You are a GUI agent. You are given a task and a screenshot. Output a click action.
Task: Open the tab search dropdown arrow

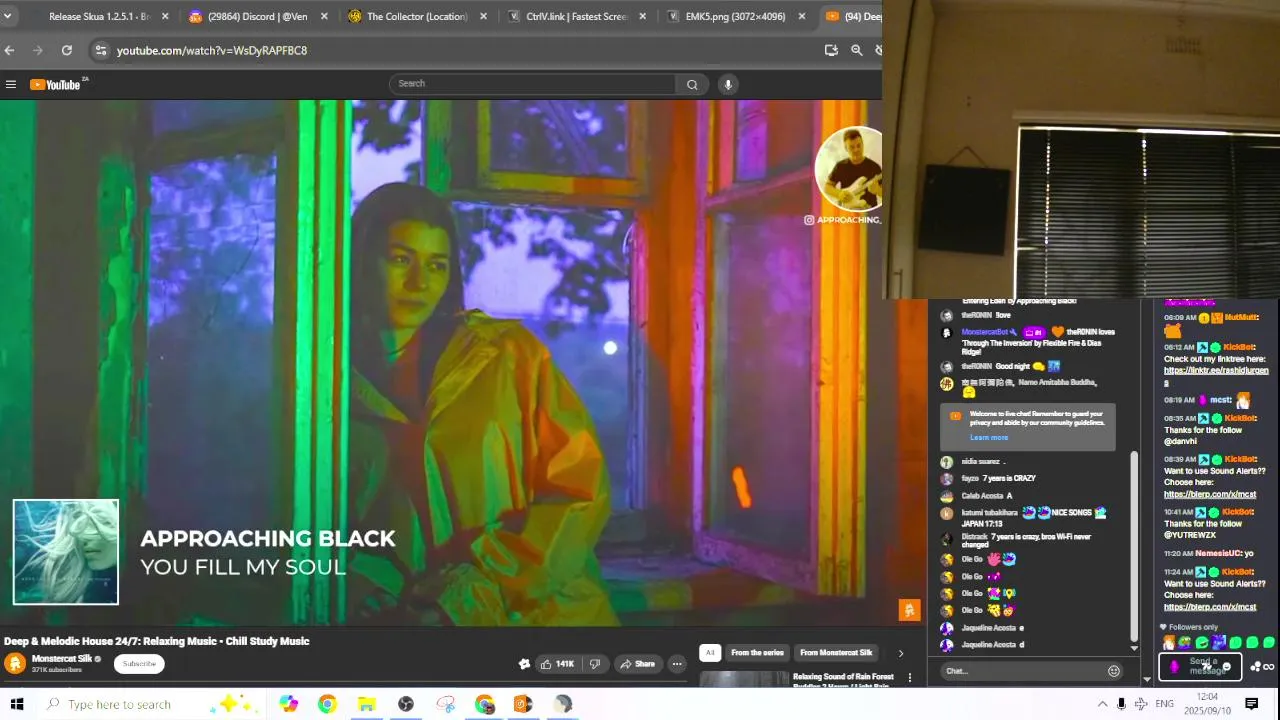click(x=7, y=16)
